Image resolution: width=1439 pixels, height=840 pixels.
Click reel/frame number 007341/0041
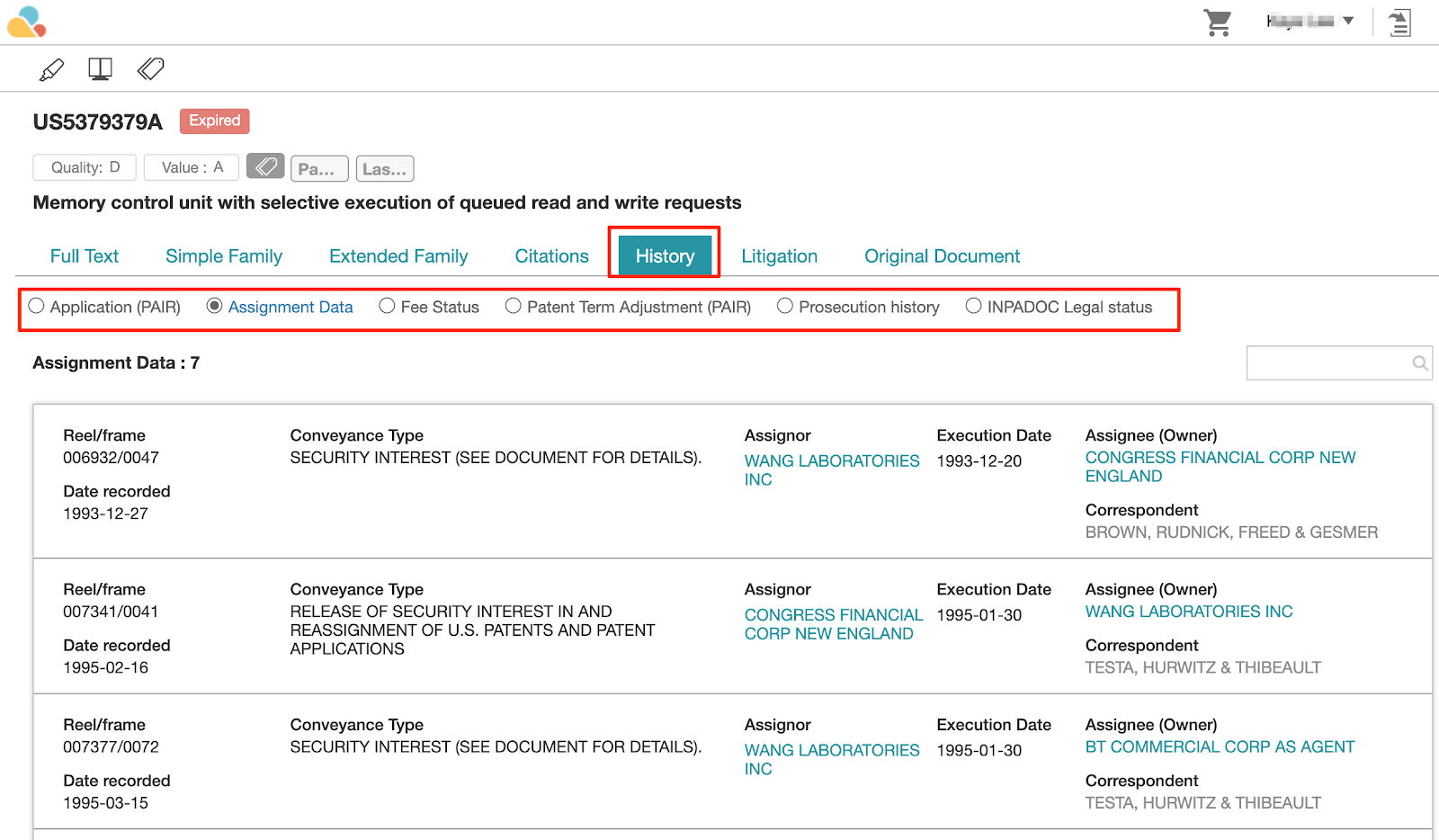coord(111,612)
